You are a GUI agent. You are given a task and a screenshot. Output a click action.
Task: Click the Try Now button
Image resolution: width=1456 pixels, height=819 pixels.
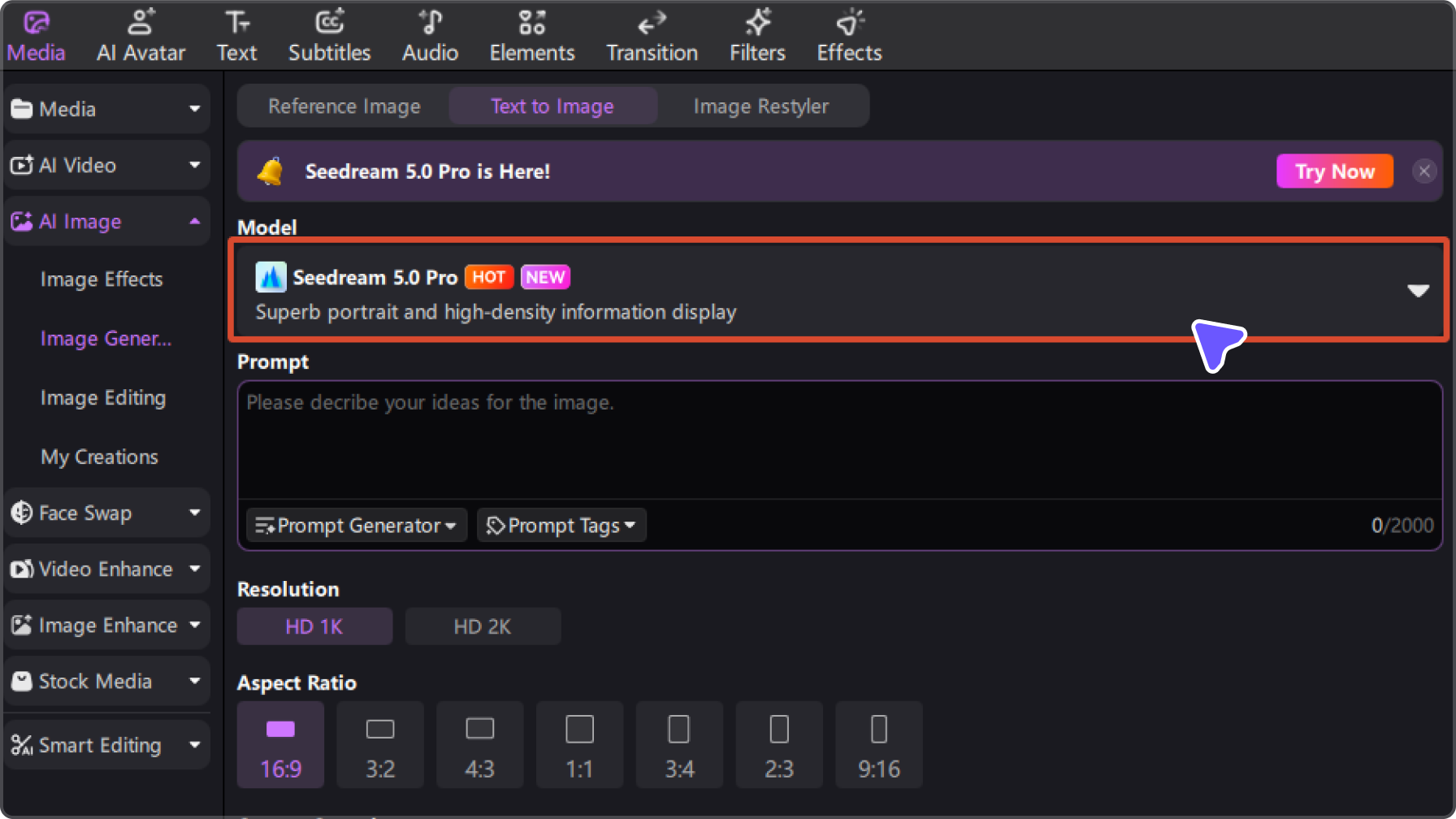tap(1335, 171)
